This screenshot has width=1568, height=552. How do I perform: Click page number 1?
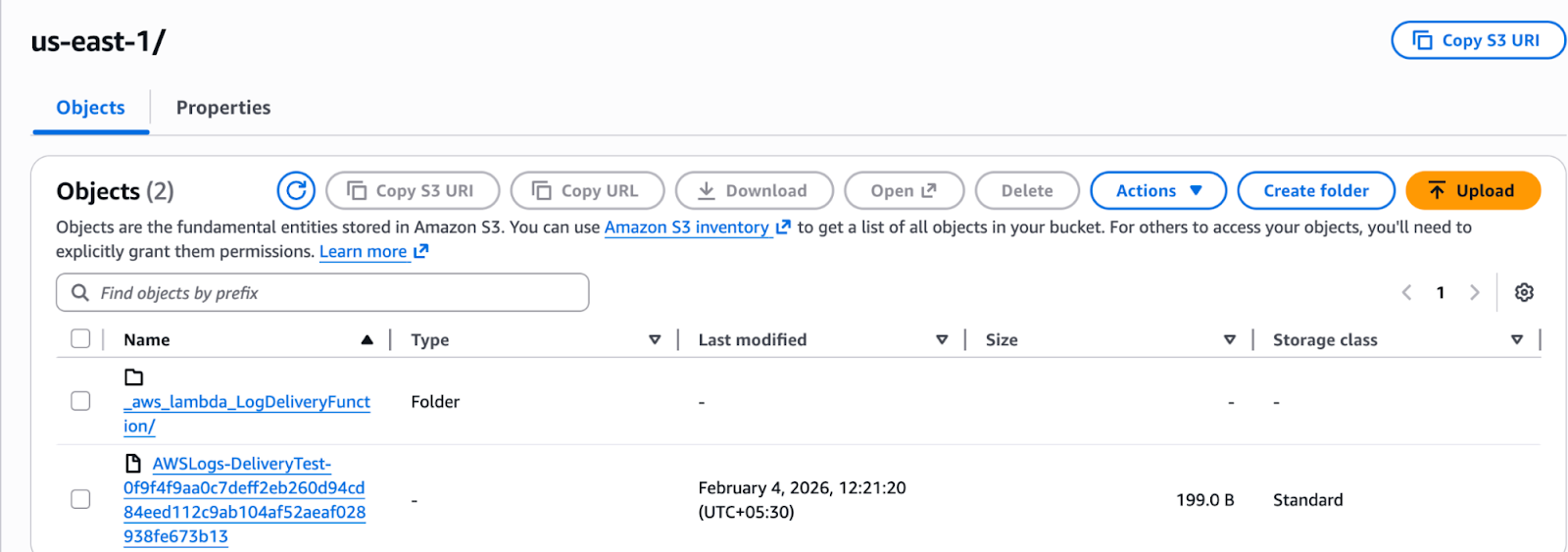tap(1441, 292)
